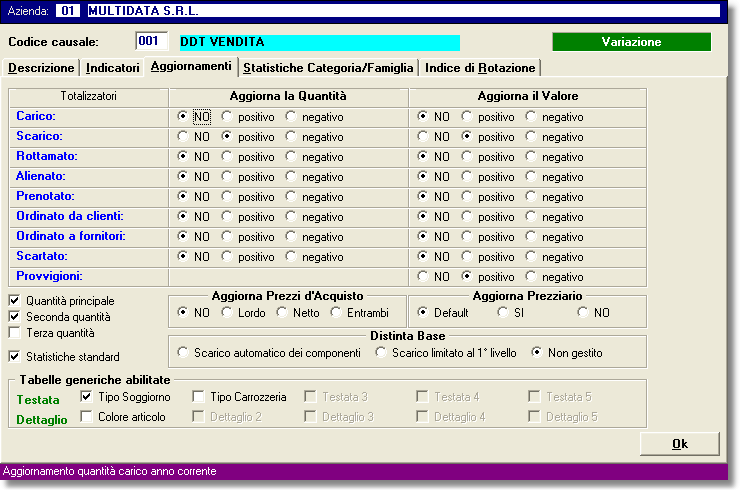Toggle Quantità principale checkbox
The width and height of the screenshot is (740, 492).
pyautogui.click(x=15, y=300)
